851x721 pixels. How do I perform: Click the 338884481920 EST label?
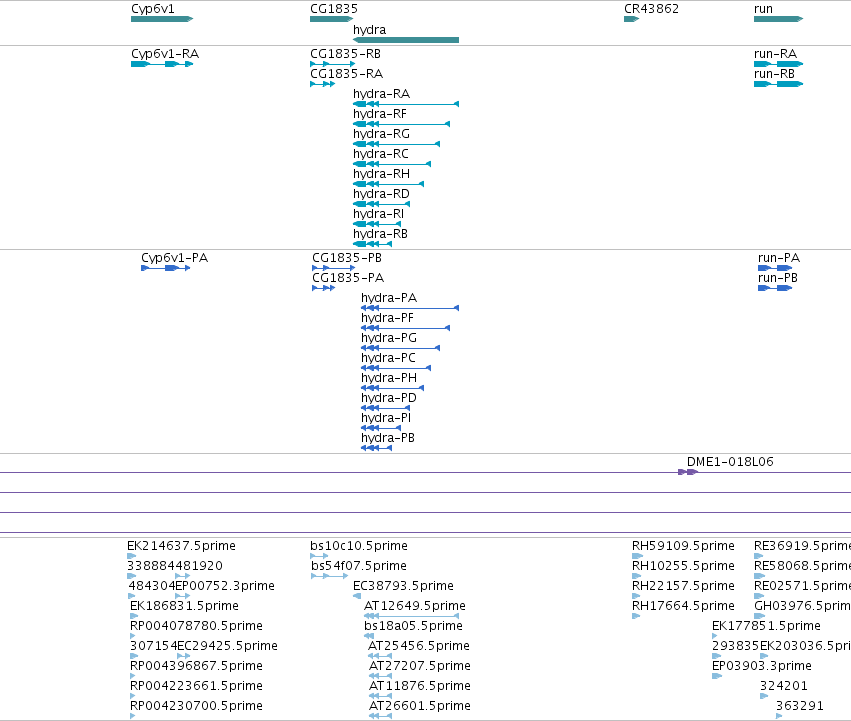pos(175,566)
